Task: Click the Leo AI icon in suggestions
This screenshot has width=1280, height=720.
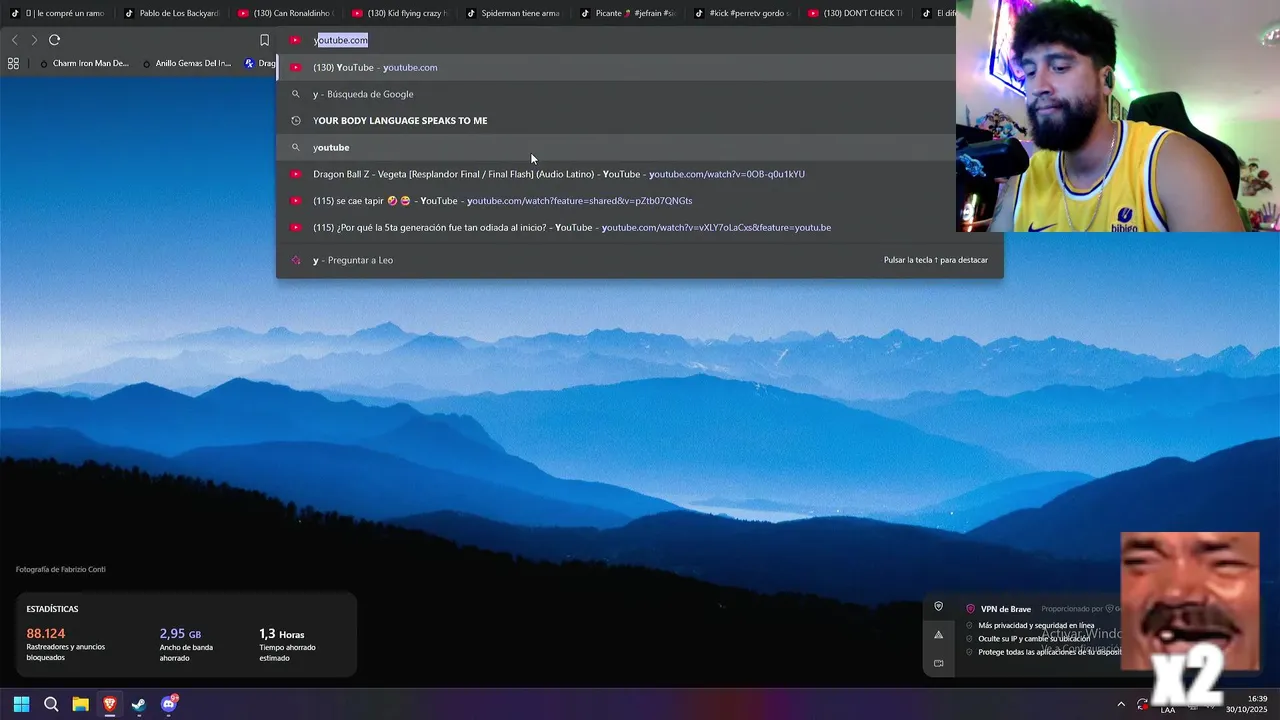Action: pyautogui.click(x=295, y=260)
